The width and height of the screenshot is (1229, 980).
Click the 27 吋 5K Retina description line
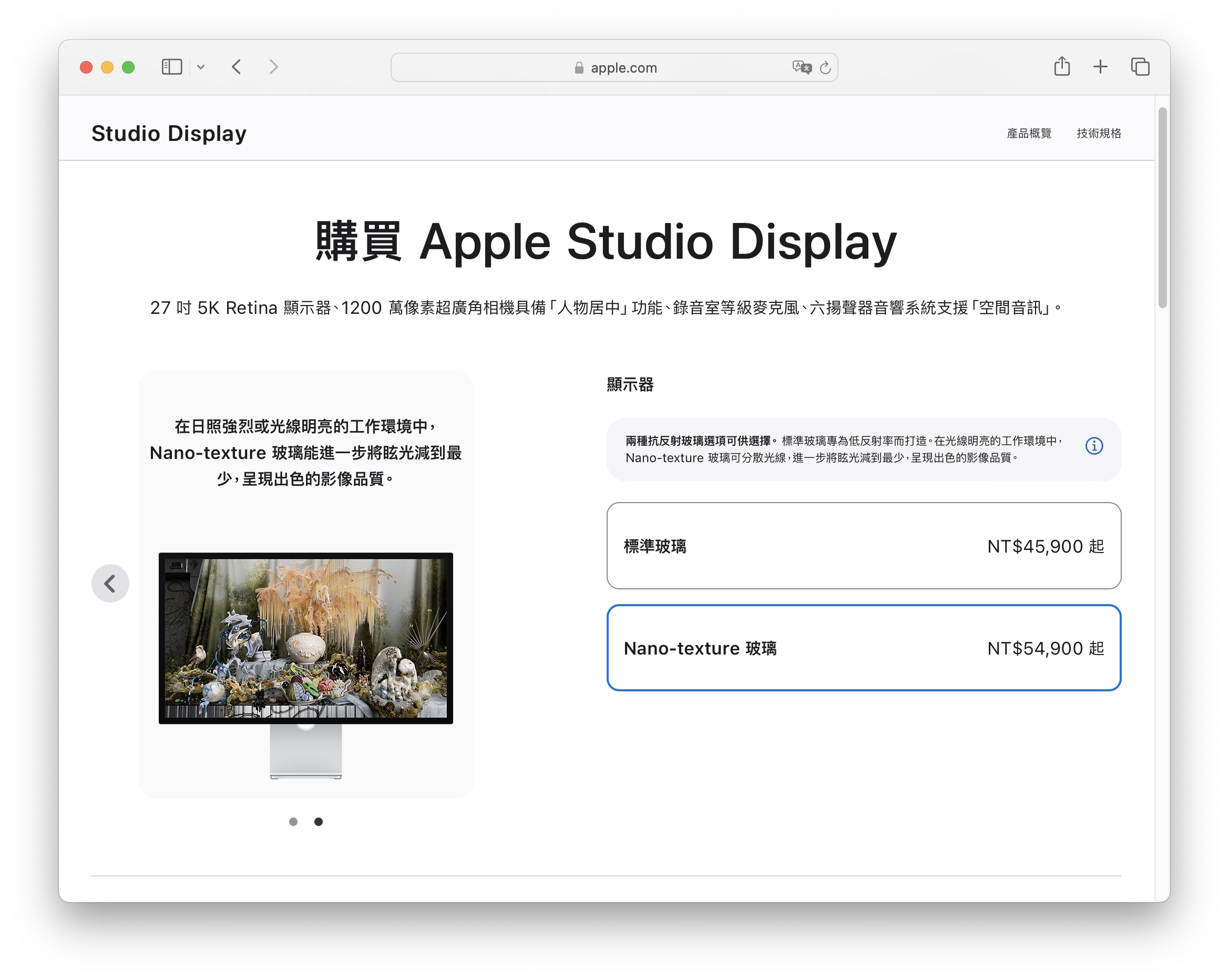pyautogui.click(x=607, y=308)
